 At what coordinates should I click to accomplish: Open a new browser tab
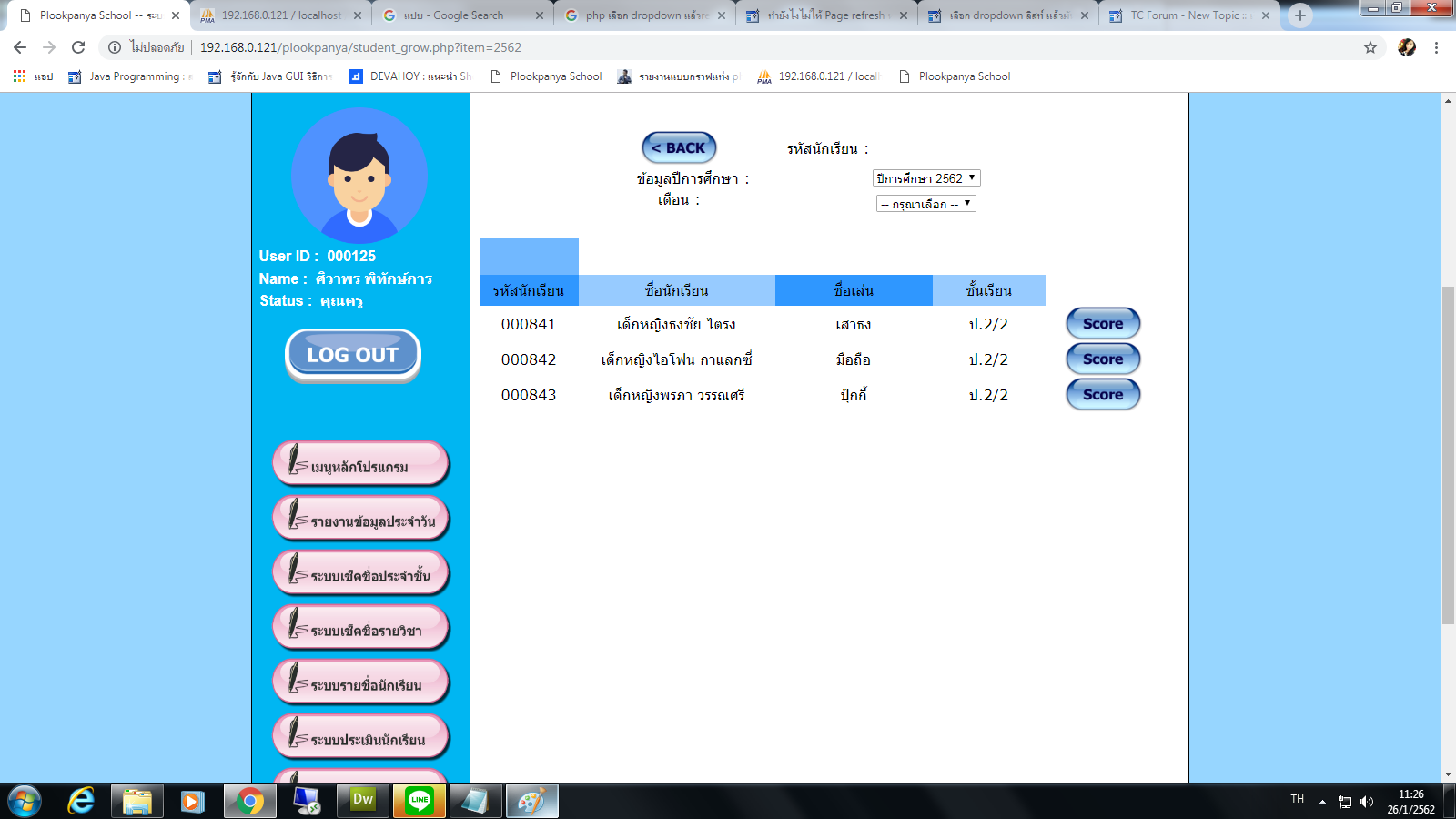pos(1300,15)
